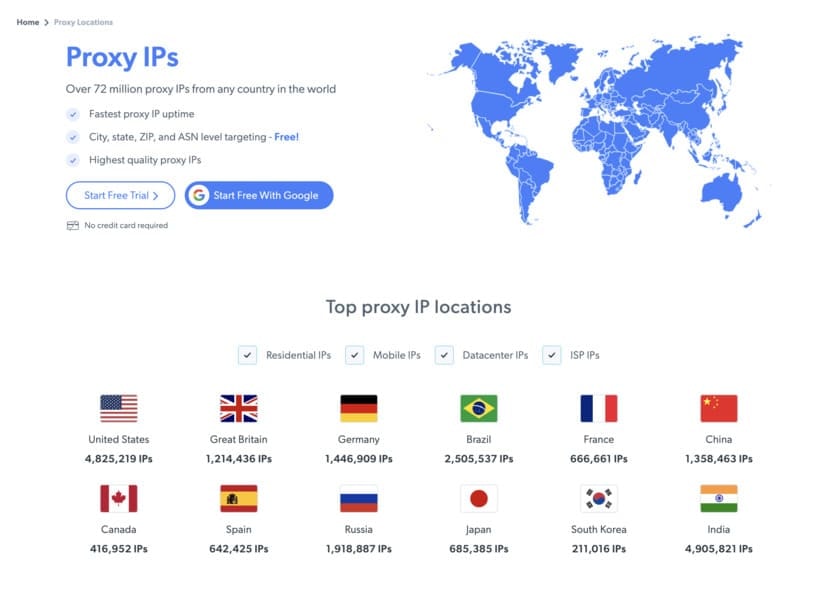Select the Brazil flag

pyautogui.click(x=479, y=408)
